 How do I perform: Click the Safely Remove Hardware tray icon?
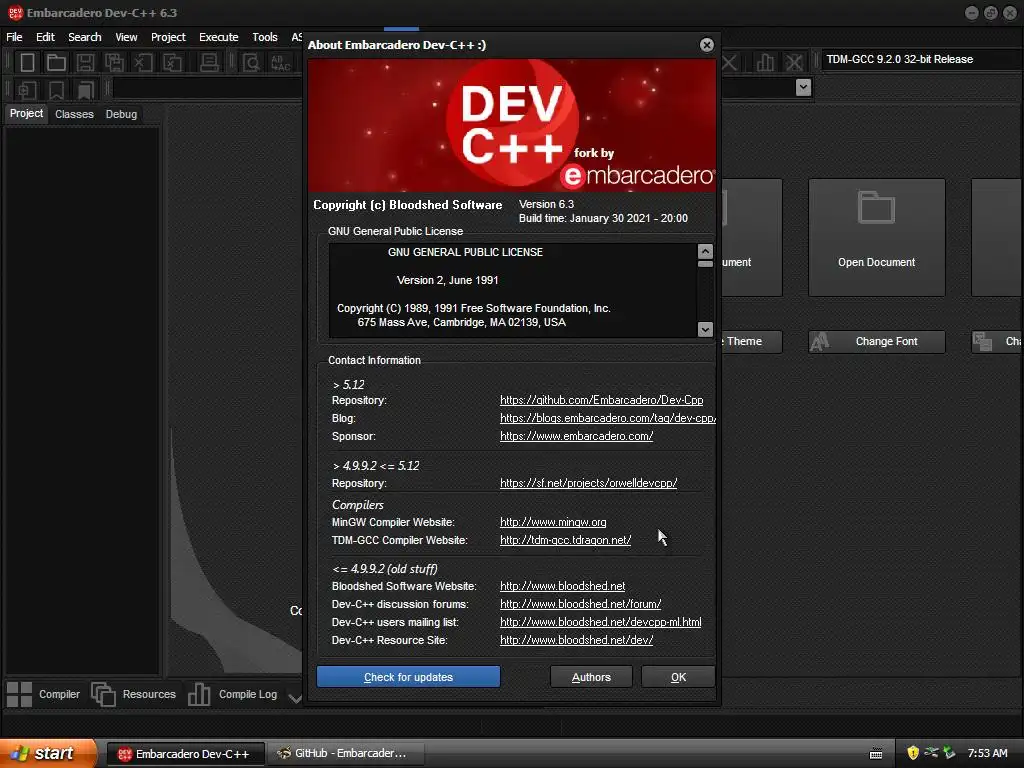pos(950,752)
